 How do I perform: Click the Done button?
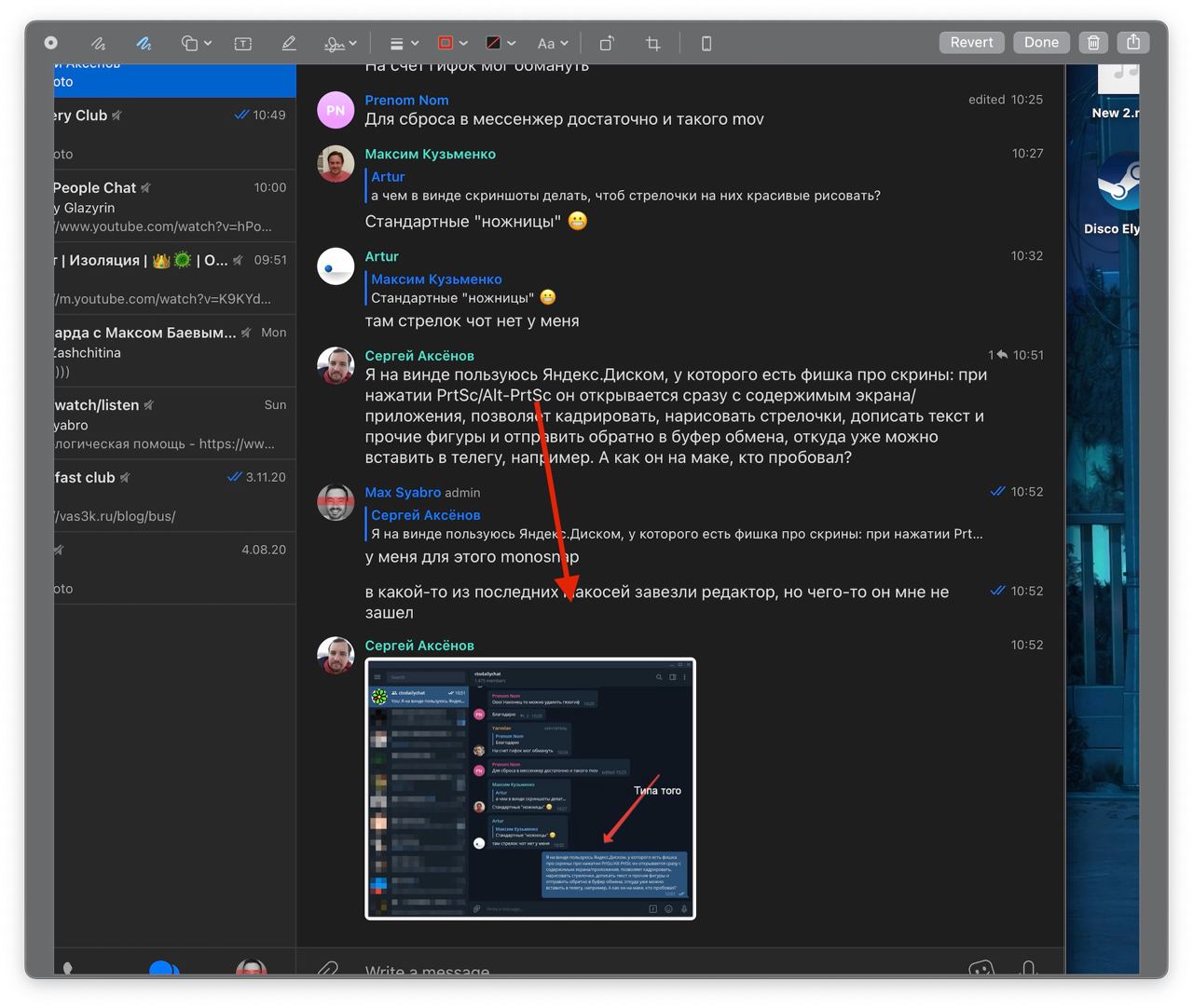point(1041,42)
